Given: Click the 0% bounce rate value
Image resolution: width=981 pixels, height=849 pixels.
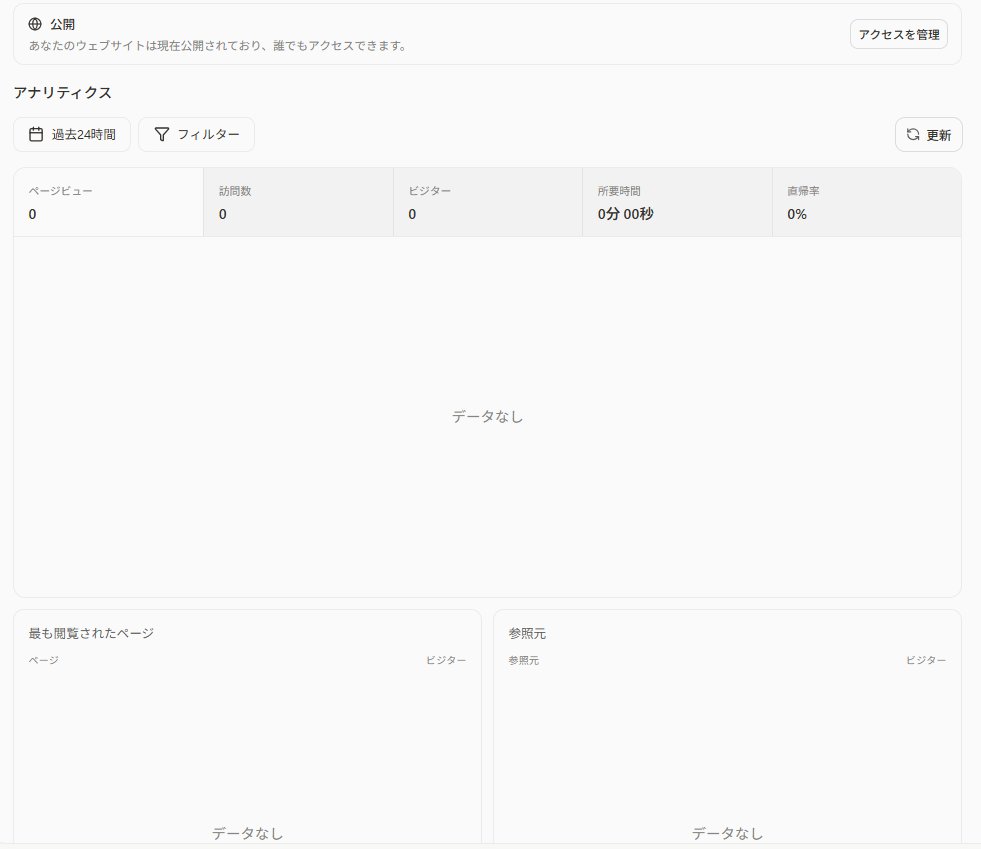Looking at the screenshot, I should click(796, 214).
